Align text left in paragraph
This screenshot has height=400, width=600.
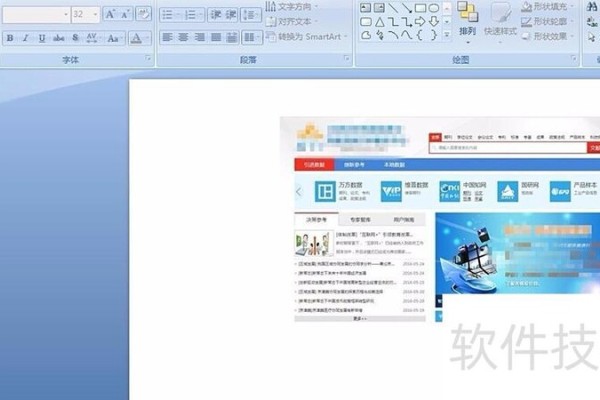(x=167, y=37)
